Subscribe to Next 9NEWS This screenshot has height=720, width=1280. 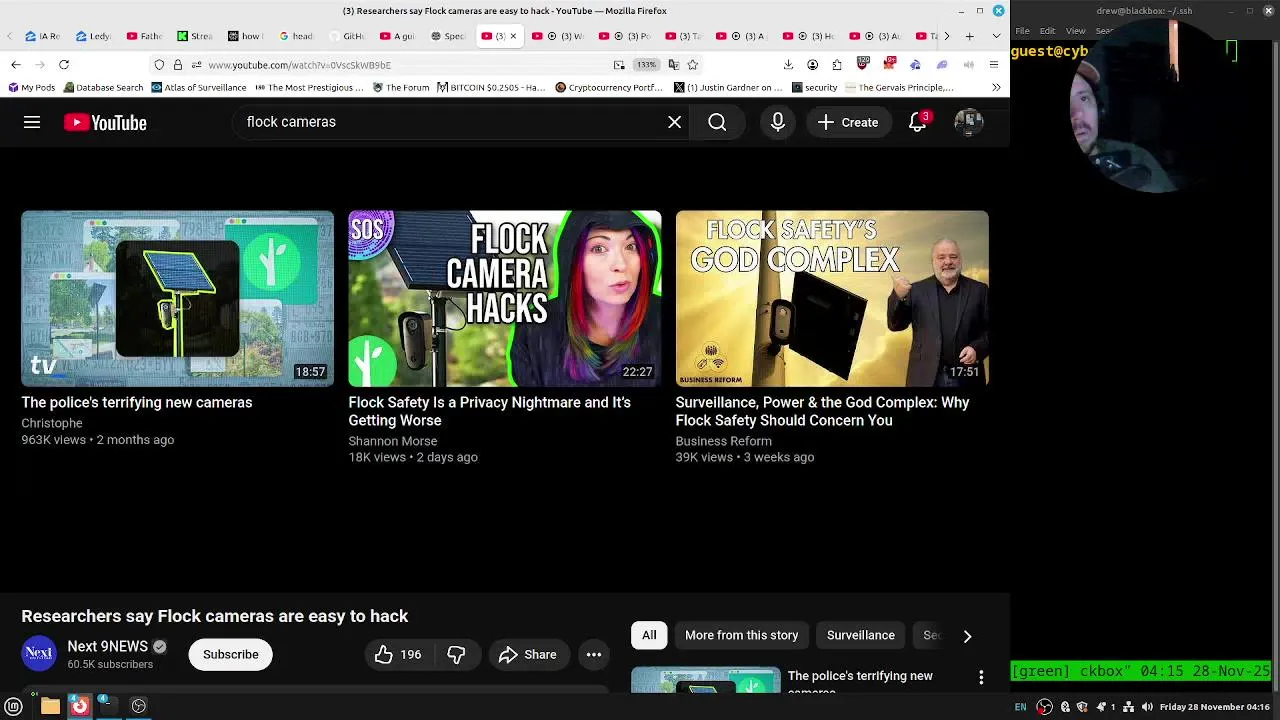pyautogui.click(x=231, y=655)
